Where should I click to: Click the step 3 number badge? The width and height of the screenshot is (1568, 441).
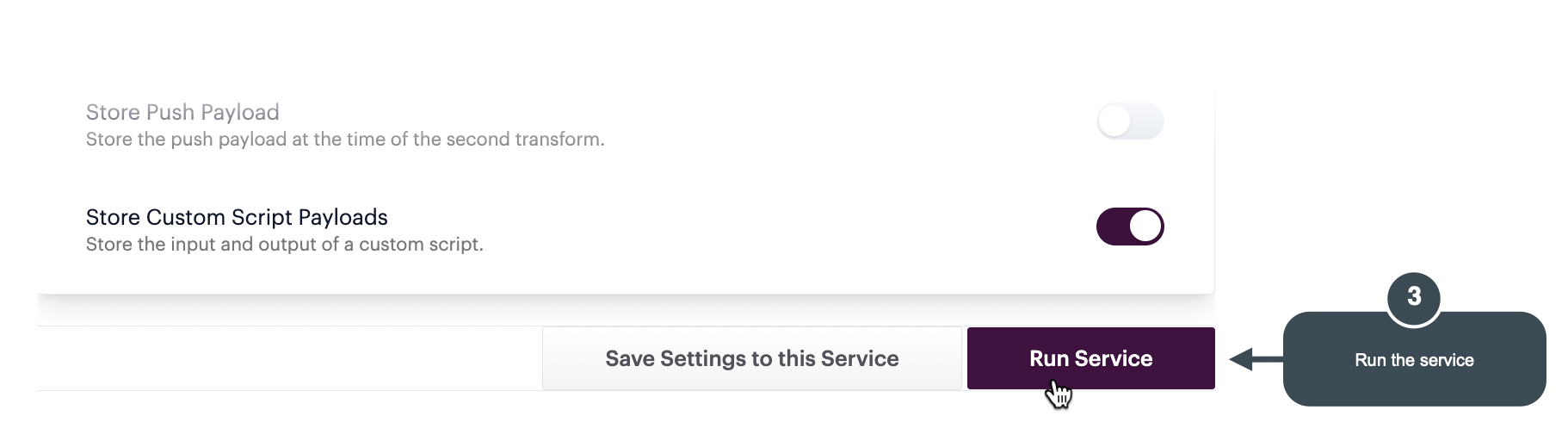pyautogui.click(x=1413, y=297)
